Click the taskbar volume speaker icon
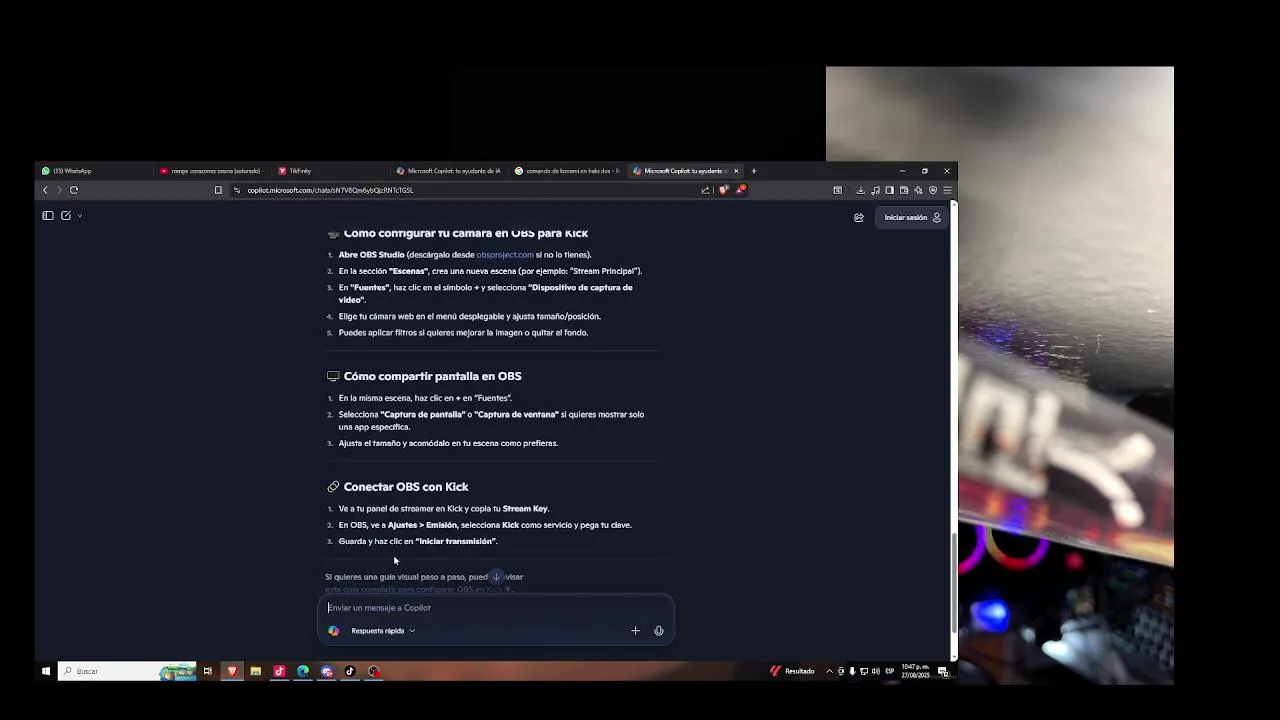Screen dimensions: 1280x720 tap(876, 671)
